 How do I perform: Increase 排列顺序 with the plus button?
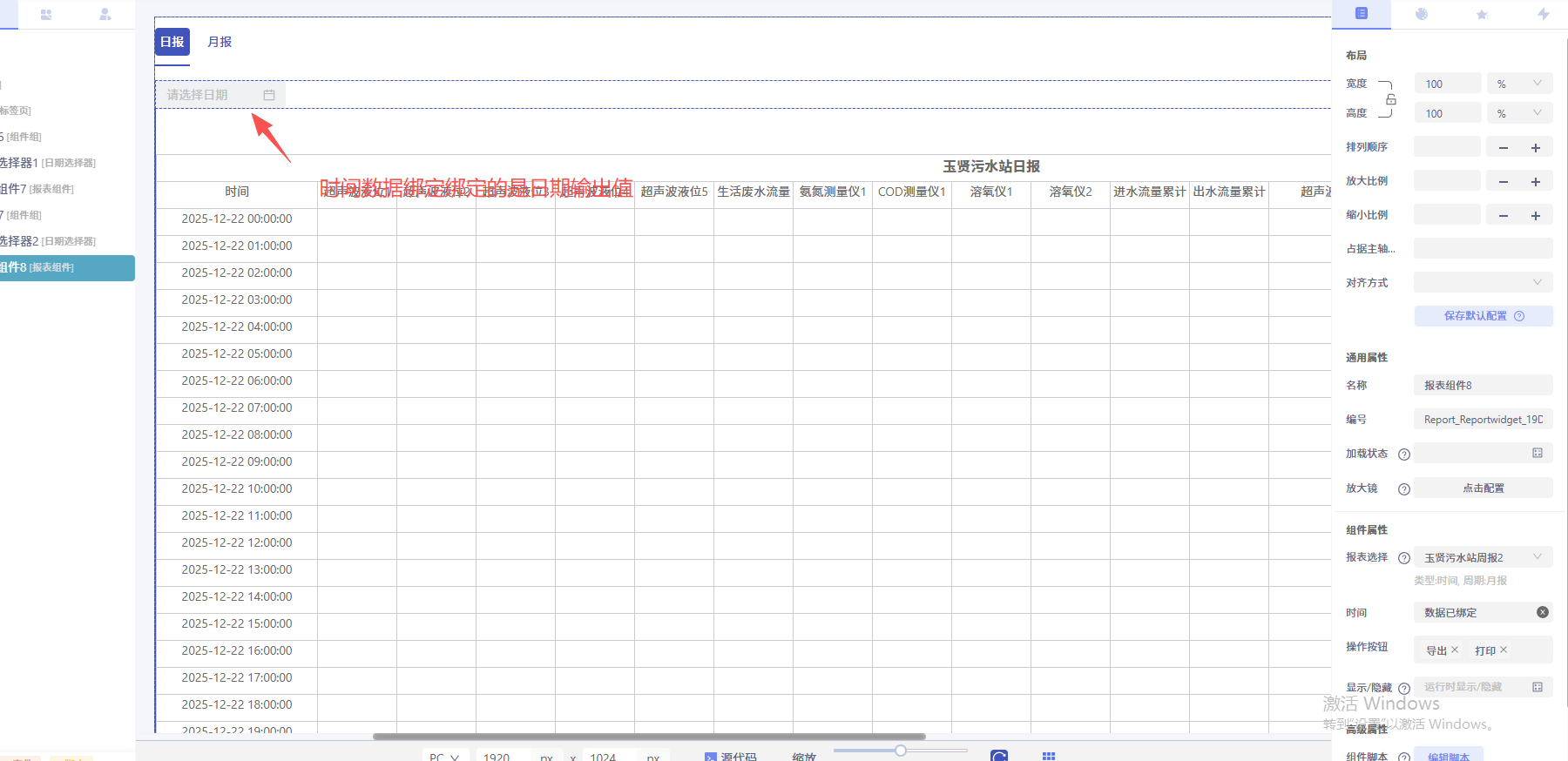[x=1536, y=148]
